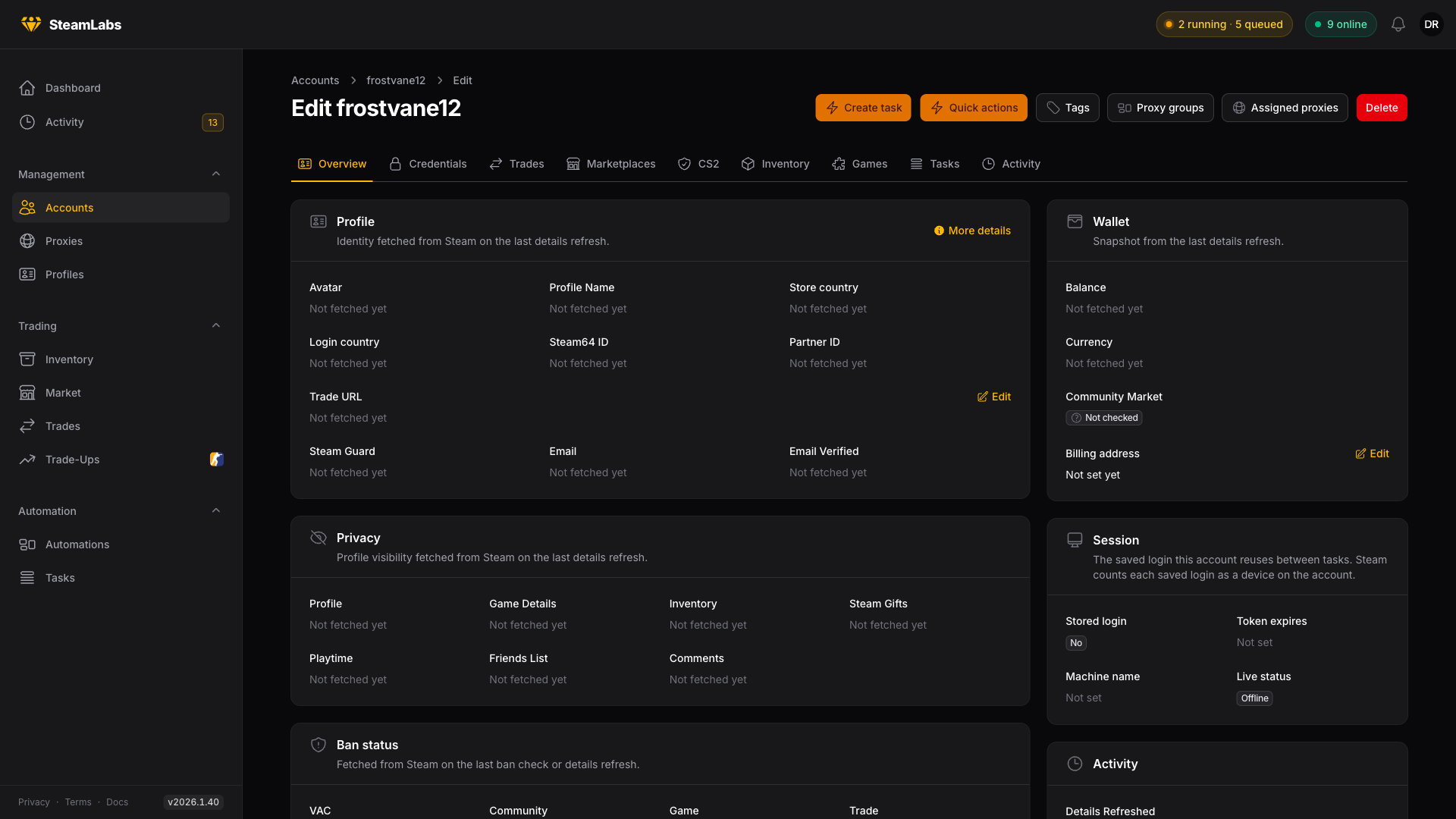Click the Wallet card header icon
Screen dimensions: 1456x819
(1075, 221)
